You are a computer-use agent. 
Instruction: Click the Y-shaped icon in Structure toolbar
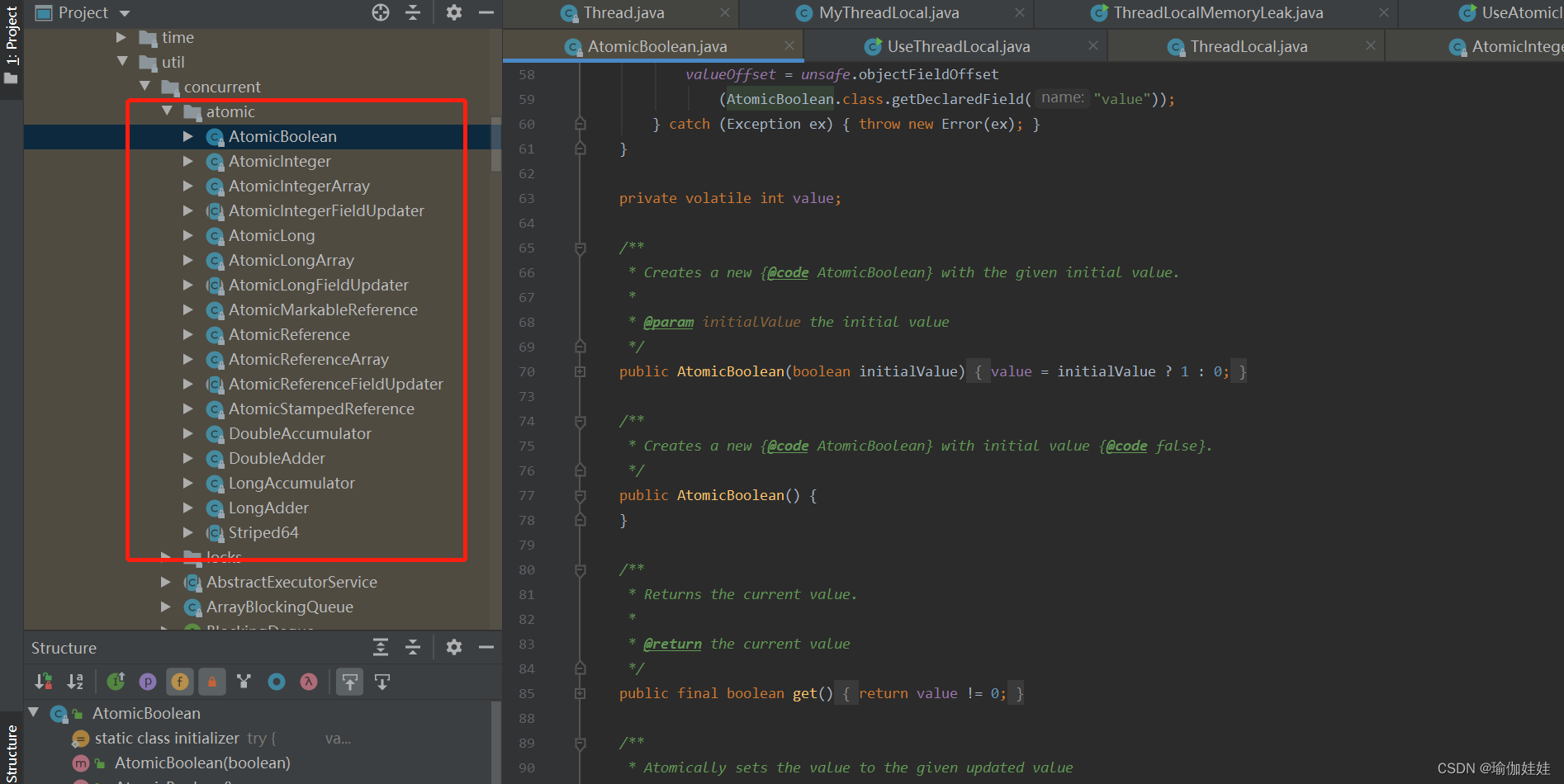[x=244, y=682]
